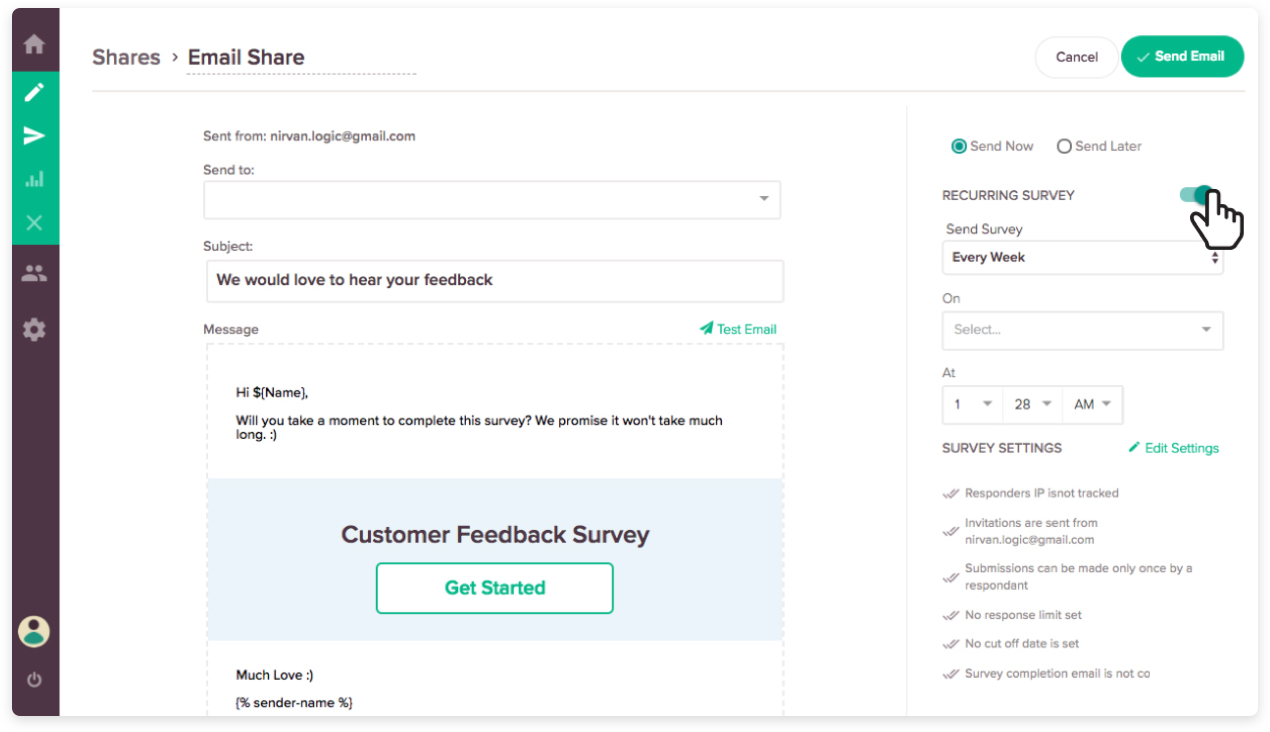Choose the Send Later option

point(1064,145)
